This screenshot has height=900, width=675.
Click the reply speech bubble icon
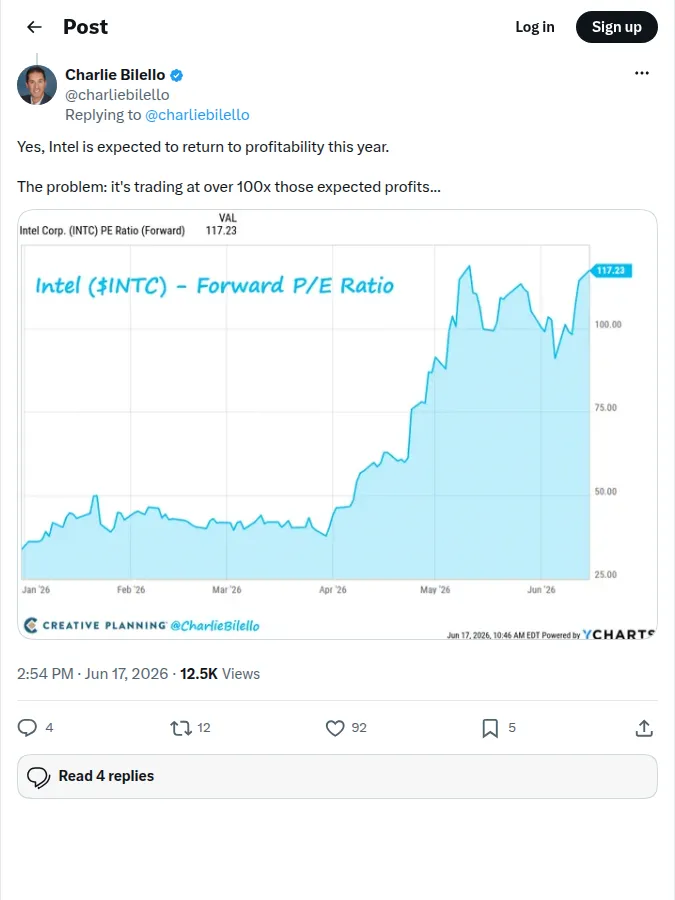click(x=27, y=728)
